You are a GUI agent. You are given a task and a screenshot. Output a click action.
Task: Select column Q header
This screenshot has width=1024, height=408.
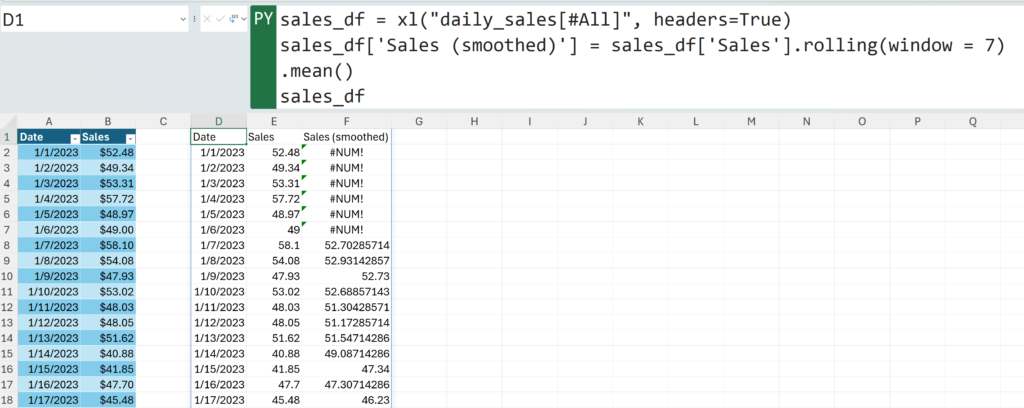pos(973,121)
